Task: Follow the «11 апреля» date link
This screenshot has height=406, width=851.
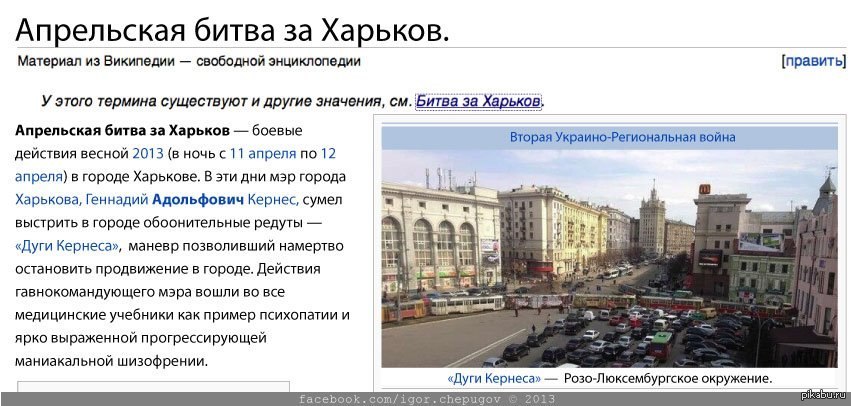Action: point(262,154)
